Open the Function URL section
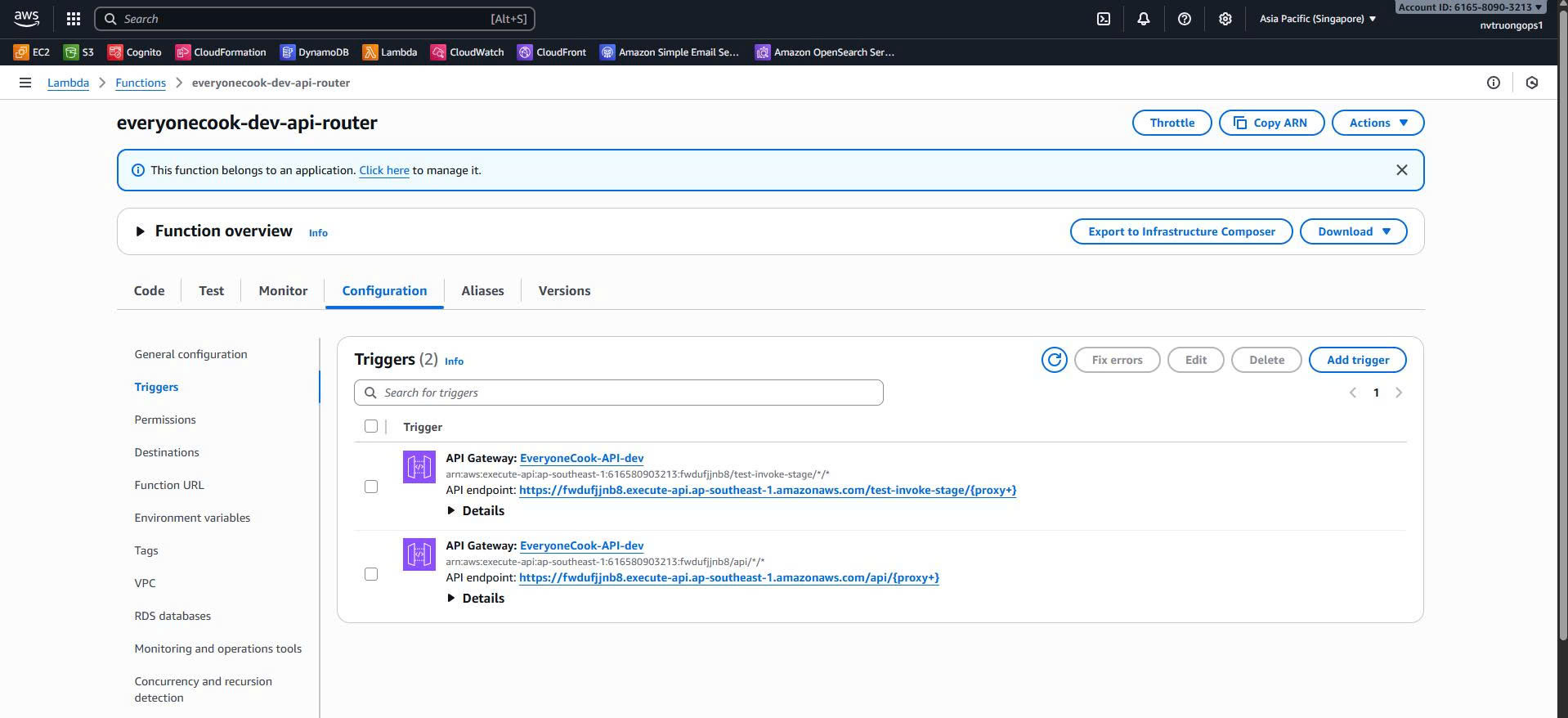Image resolution: width=1568 pixels, height=718 pixels. coord(169,485)
